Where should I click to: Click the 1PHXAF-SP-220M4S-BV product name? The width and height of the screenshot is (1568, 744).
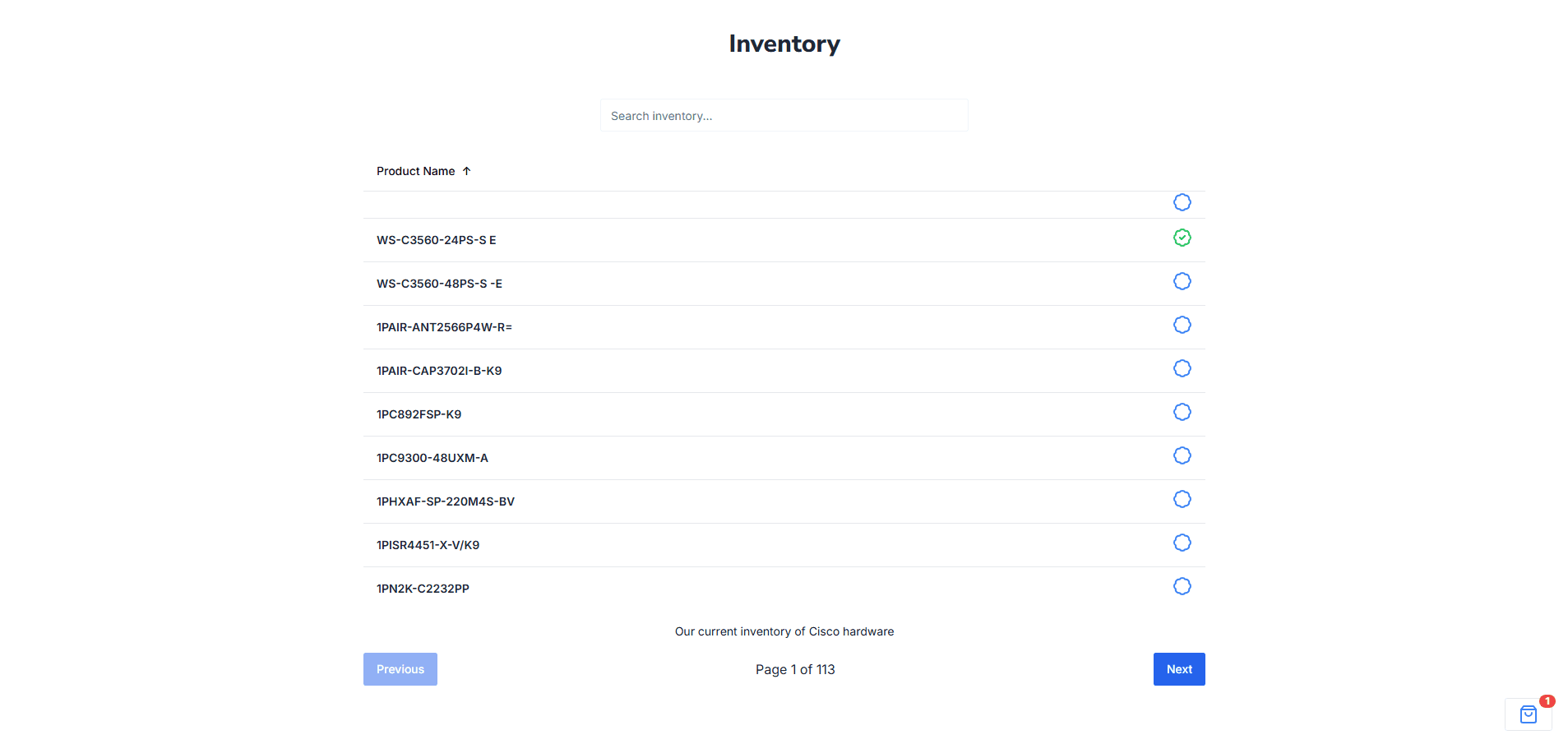[446, 501]
